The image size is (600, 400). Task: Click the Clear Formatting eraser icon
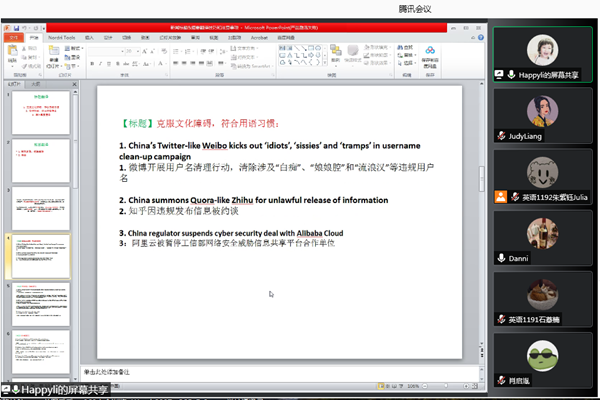pyautogui.click(x=164, y=51)
